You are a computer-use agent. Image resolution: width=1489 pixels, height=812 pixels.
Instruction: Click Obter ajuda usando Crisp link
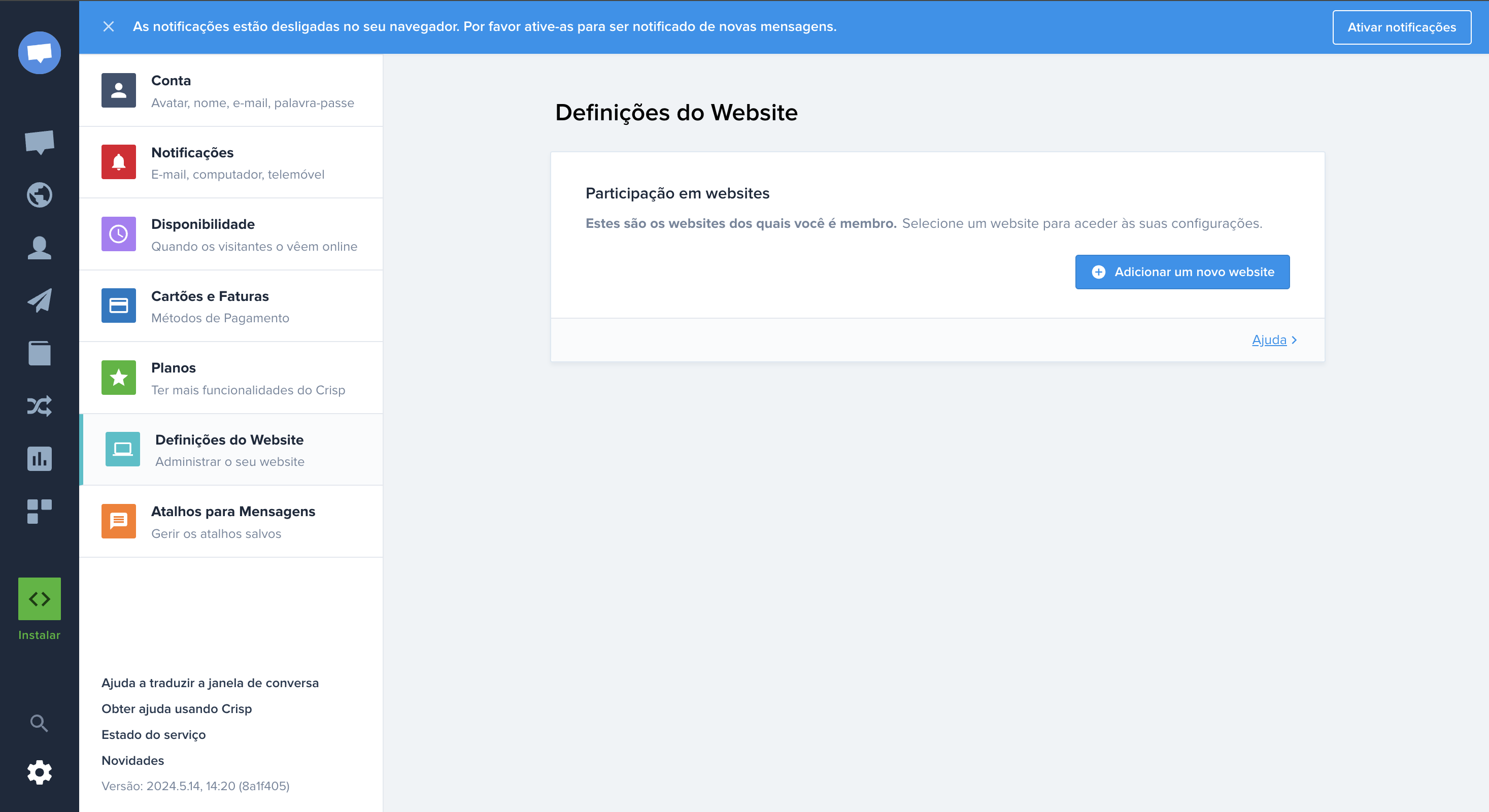pos(176,708)
